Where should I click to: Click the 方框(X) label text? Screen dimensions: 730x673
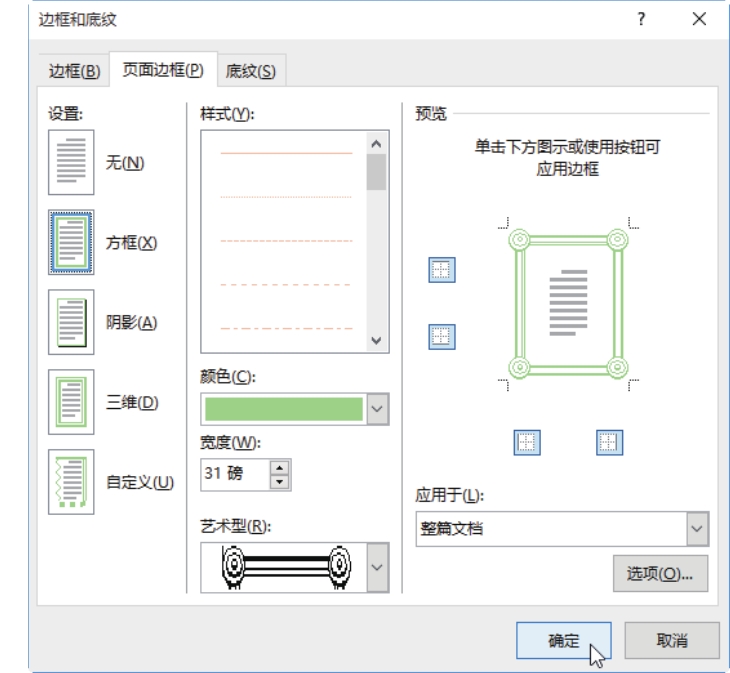[132, 243]
